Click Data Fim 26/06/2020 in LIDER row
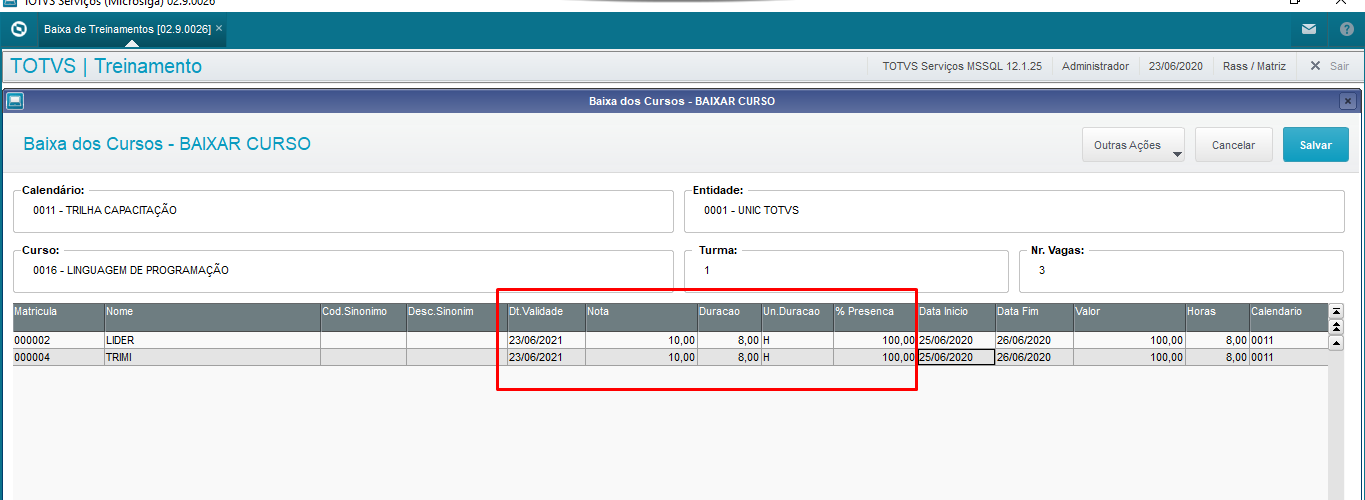Screen dimensions: 1365x500 (1034, 340)
